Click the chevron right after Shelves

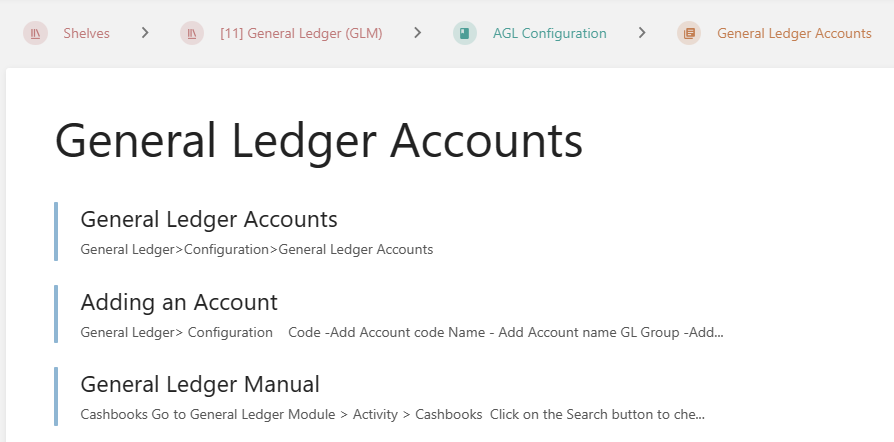[145, 33]
